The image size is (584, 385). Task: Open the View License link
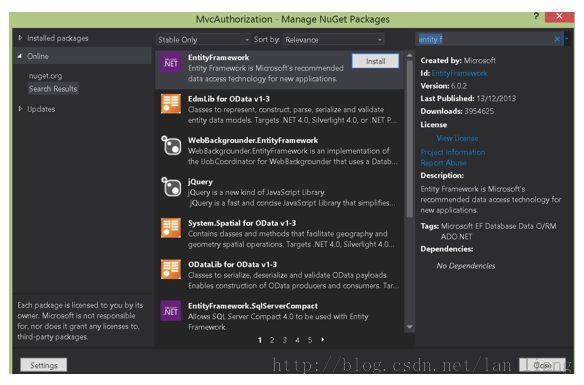[457, 138]
